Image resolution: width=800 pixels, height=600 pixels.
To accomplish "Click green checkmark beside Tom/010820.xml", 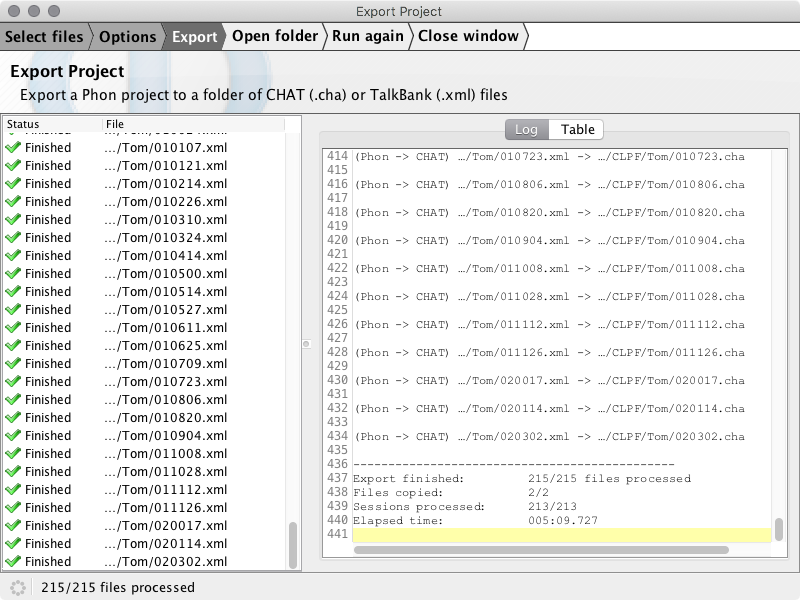I will [13, 417].
